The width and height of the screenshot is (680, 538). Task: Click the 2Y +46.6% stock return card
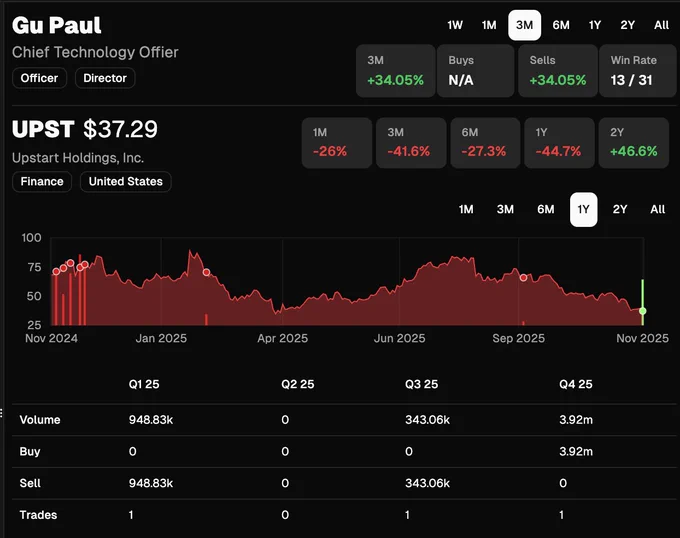[634, 143]
